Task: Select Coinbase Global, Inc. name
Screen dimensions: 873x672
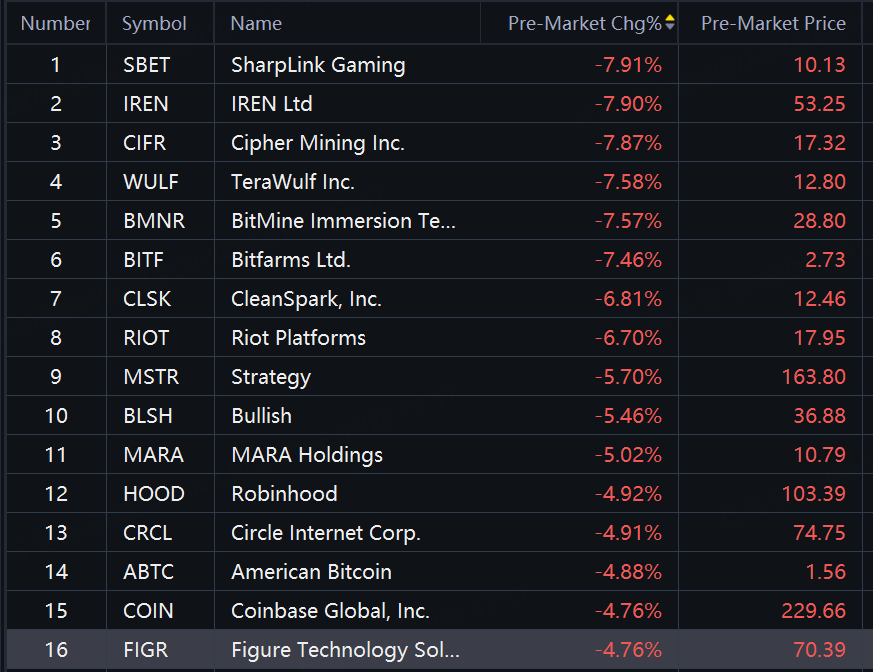Action: coord(330,611)
